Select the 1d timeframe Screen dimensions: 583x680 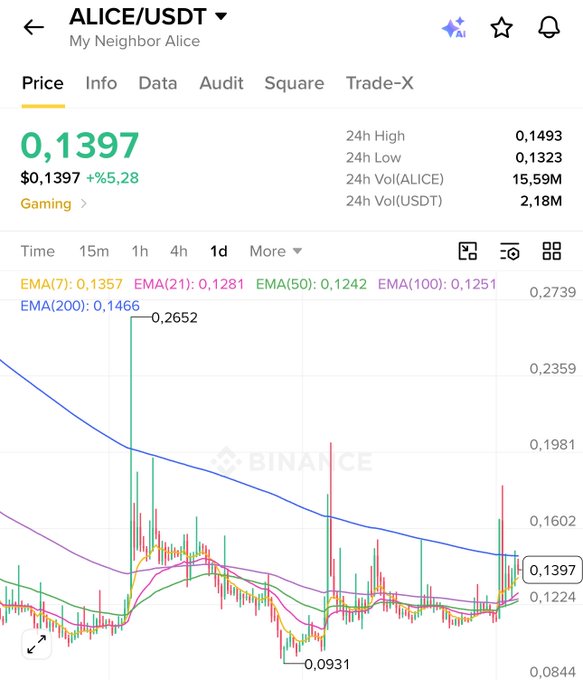click(219, 251)
